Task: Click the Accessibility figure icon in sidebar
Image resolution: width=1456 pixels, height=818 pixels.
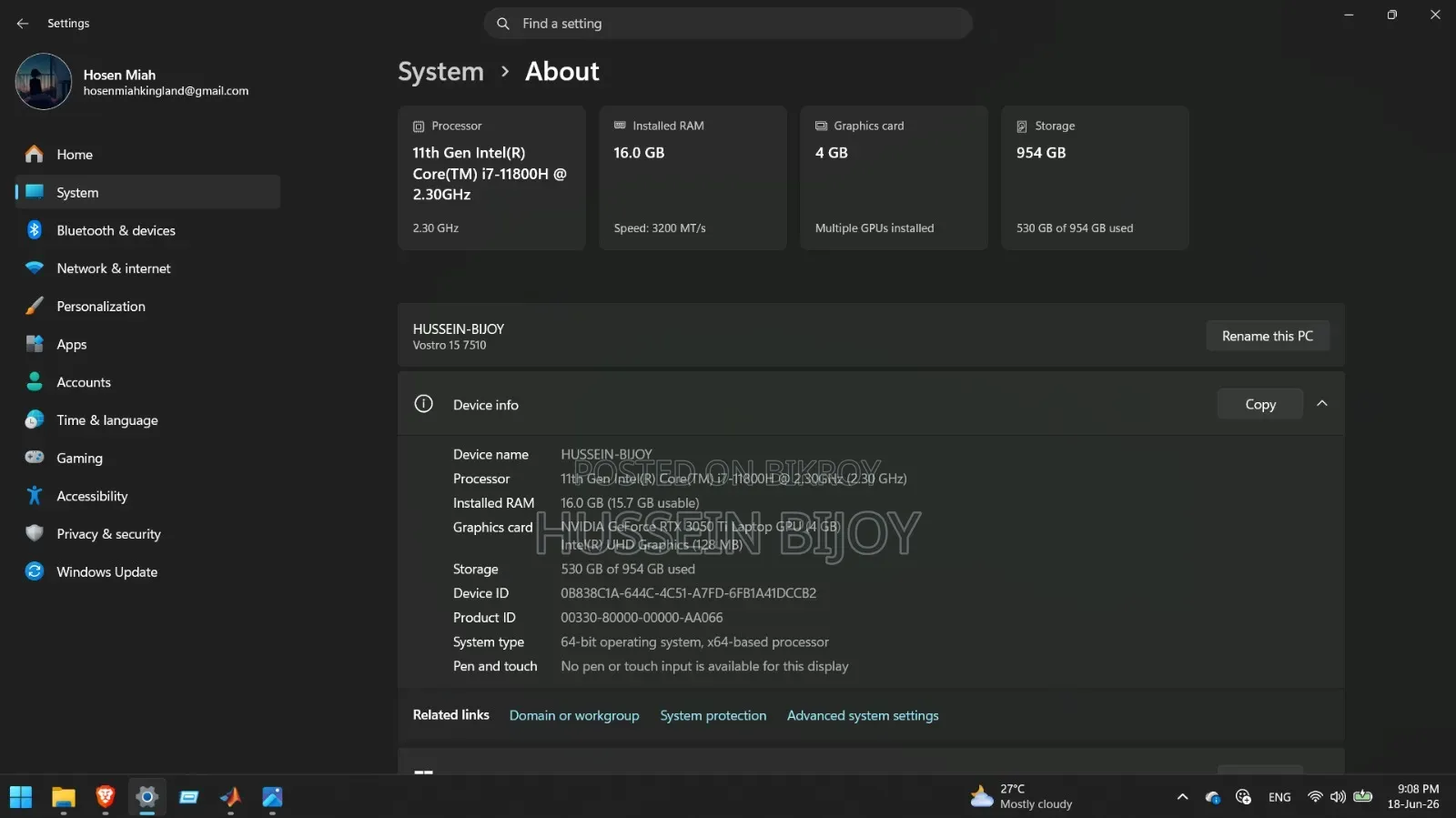Action: (x=35, y=496)
